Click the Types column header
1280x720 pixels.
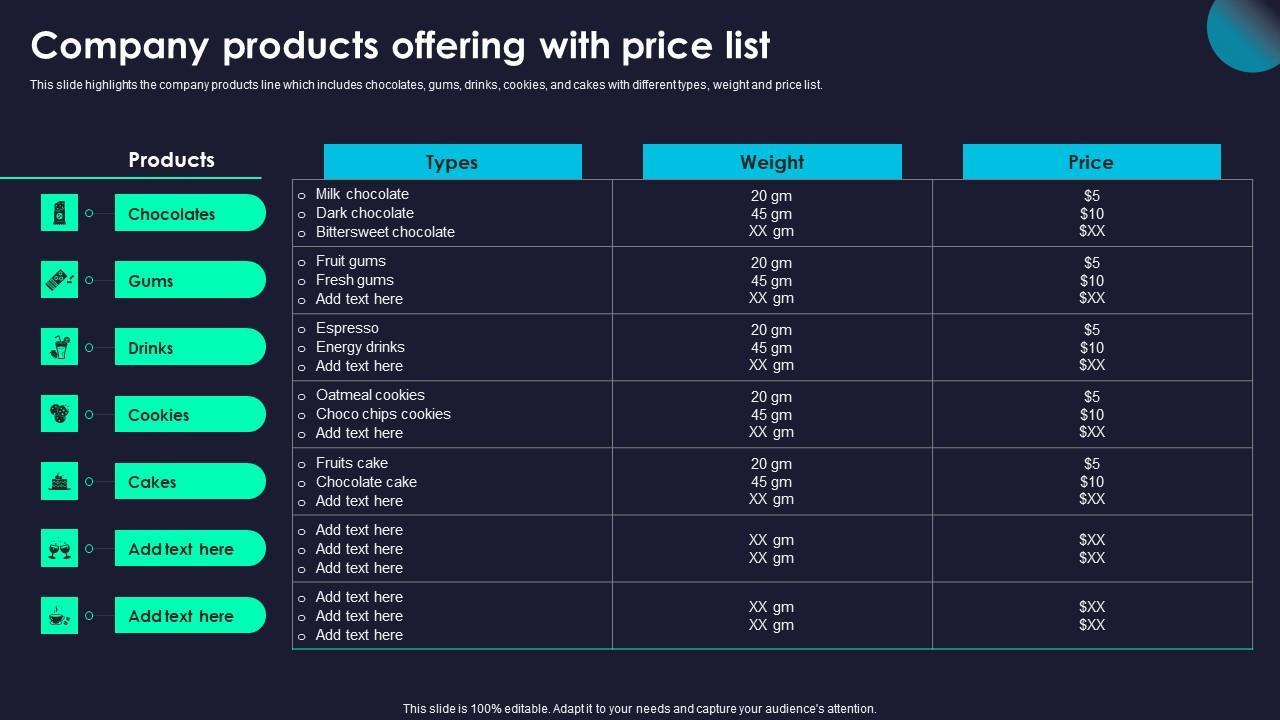tap(452, 162)
